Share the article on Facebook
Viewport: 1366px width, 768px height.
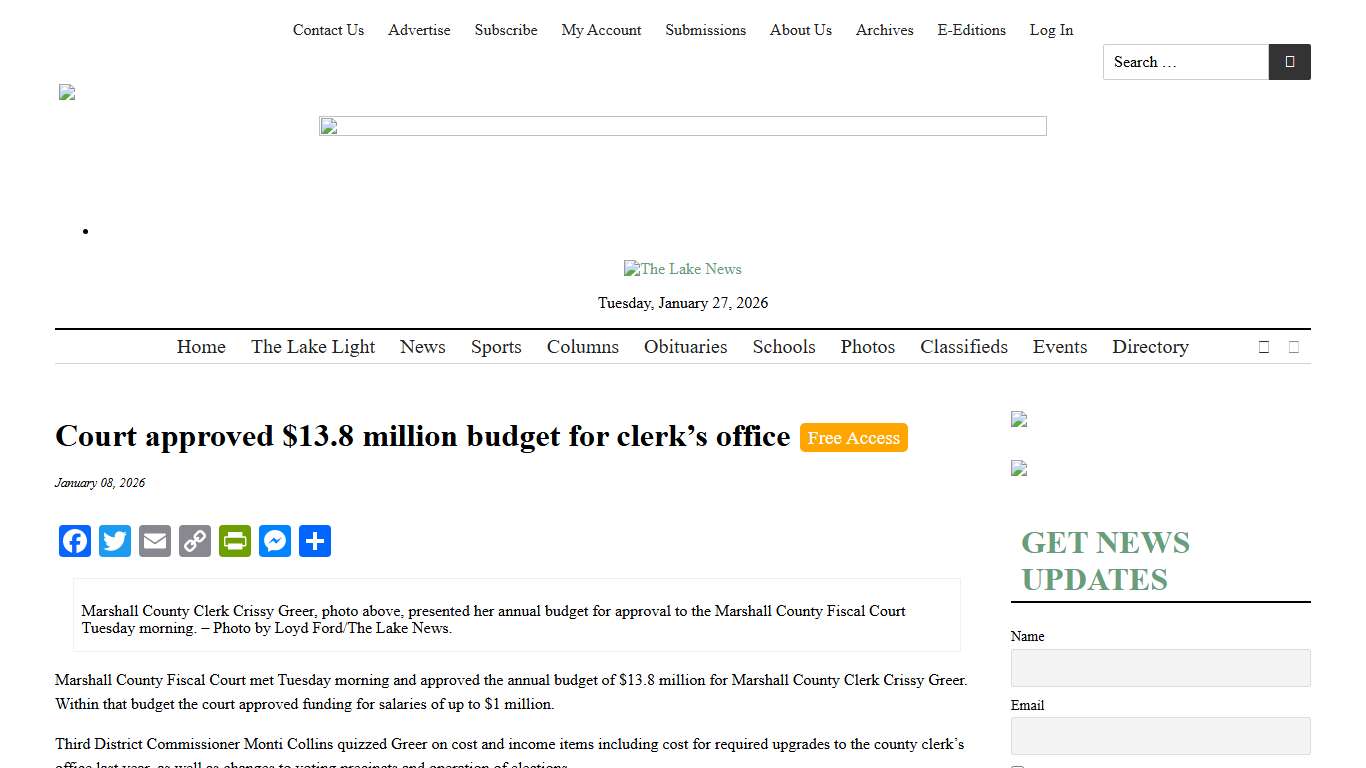pos(75,541)
